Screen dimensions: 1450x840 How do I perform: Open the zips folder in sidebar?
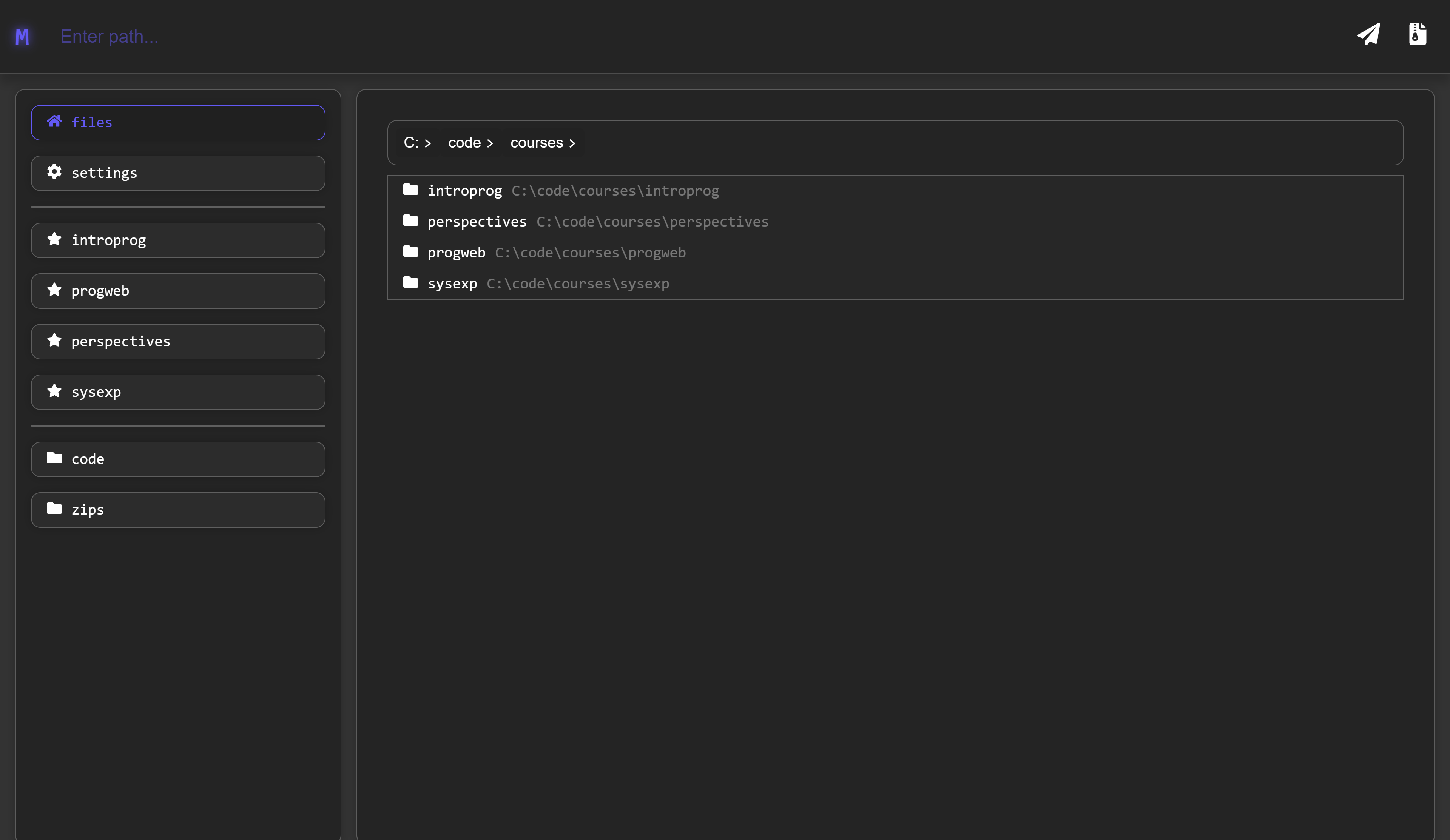[x=178, y=510]
